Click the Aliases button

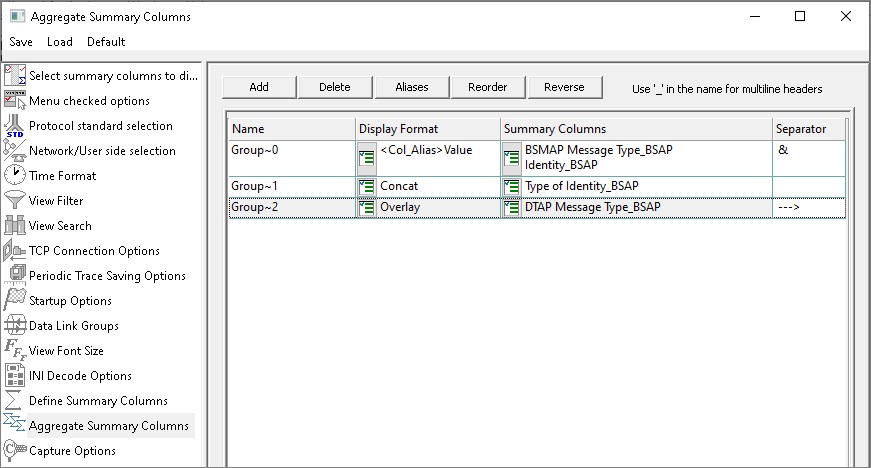(x=412, y=87)
